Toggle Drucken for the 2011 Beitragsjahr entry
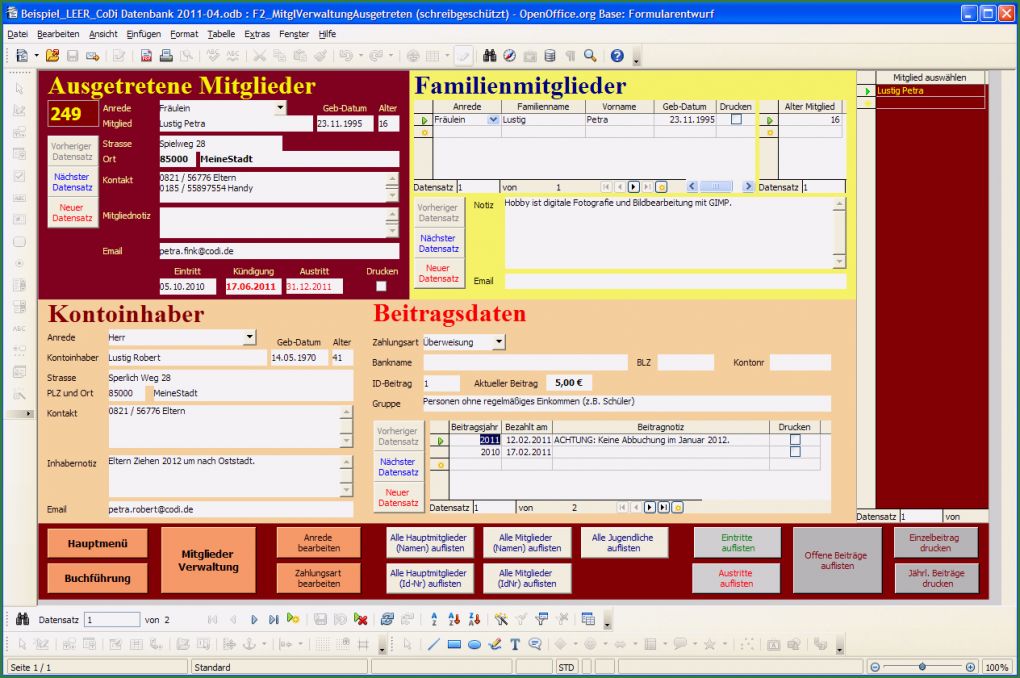Viewport: 1020px width, 678px height. 794,440
